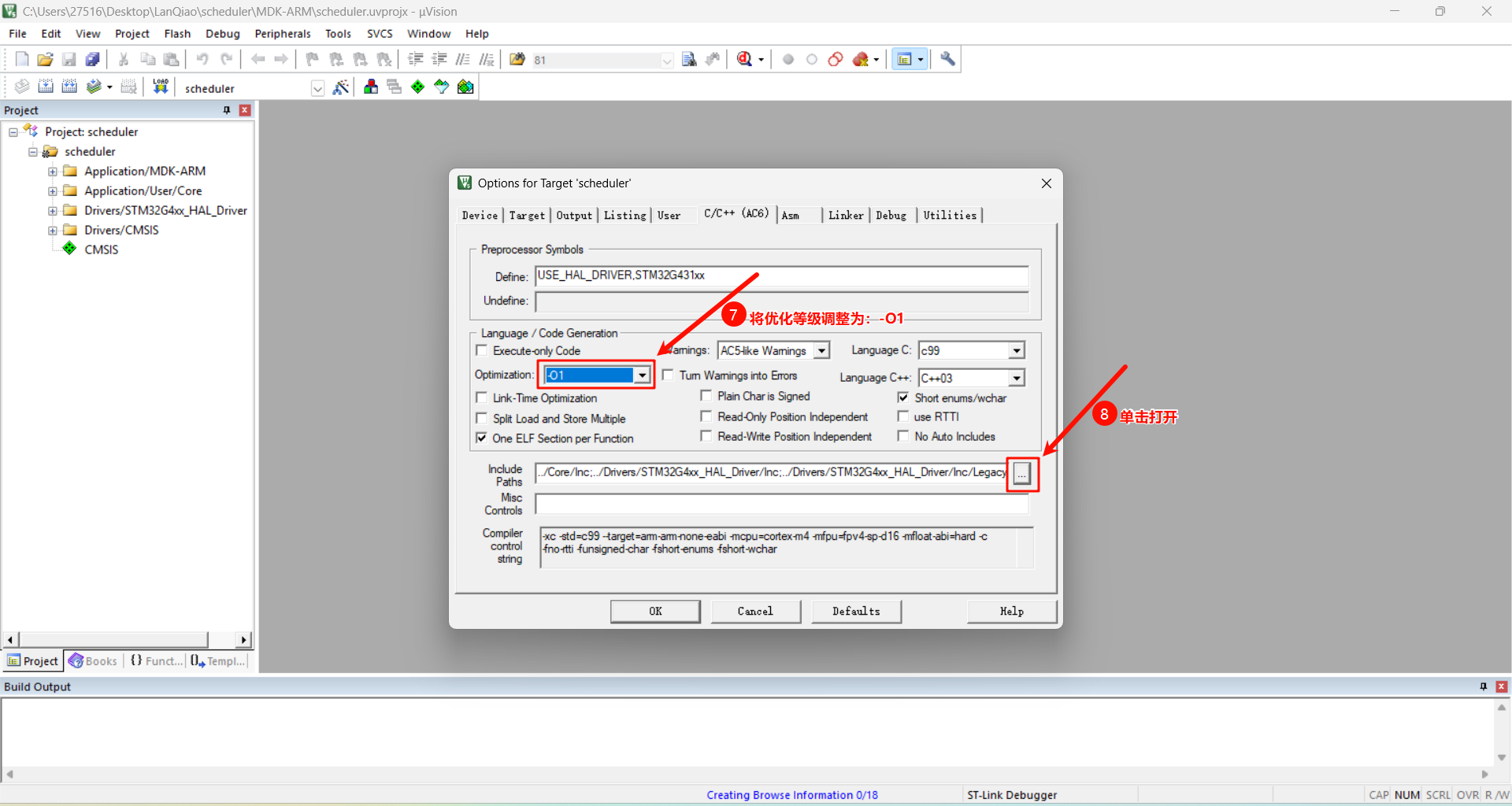This screenshot has height=806, width=1512.
Task: Click the Rebuild all target files icon
Action: (69, 87)
